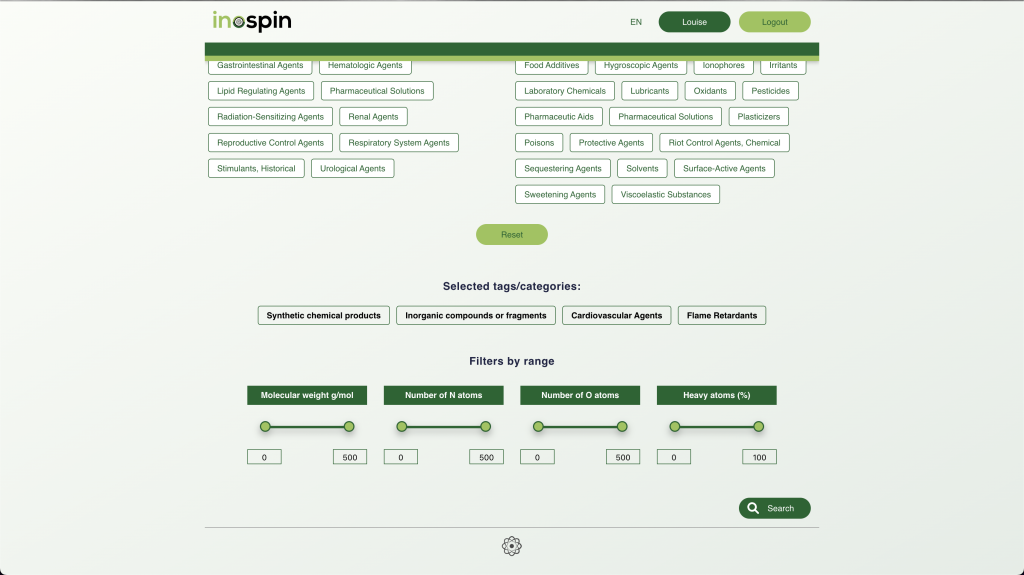Image resolution: width=1024 pixels, height=575 pixels.
Task: Select the Renal Agents tag
Action: click(x=373, y=116)
